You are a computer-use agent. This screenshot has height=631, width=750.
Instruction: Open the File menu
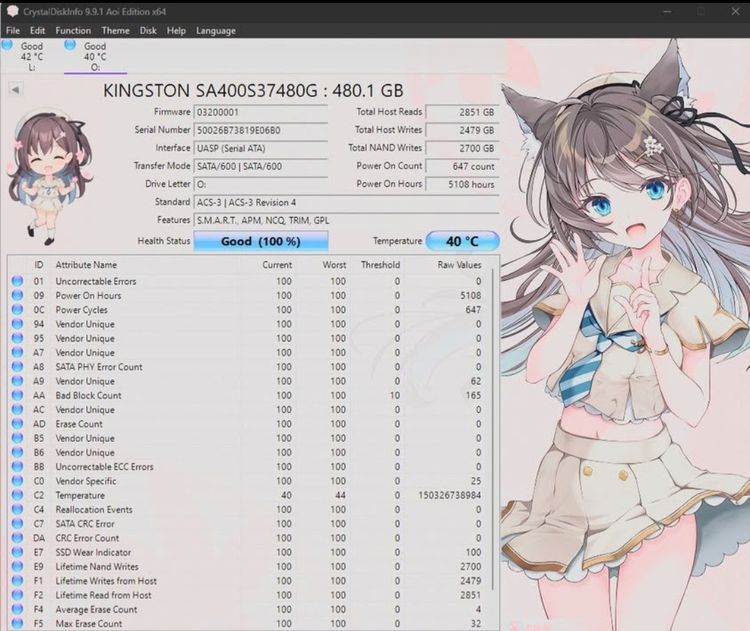(x=13, y=31)
